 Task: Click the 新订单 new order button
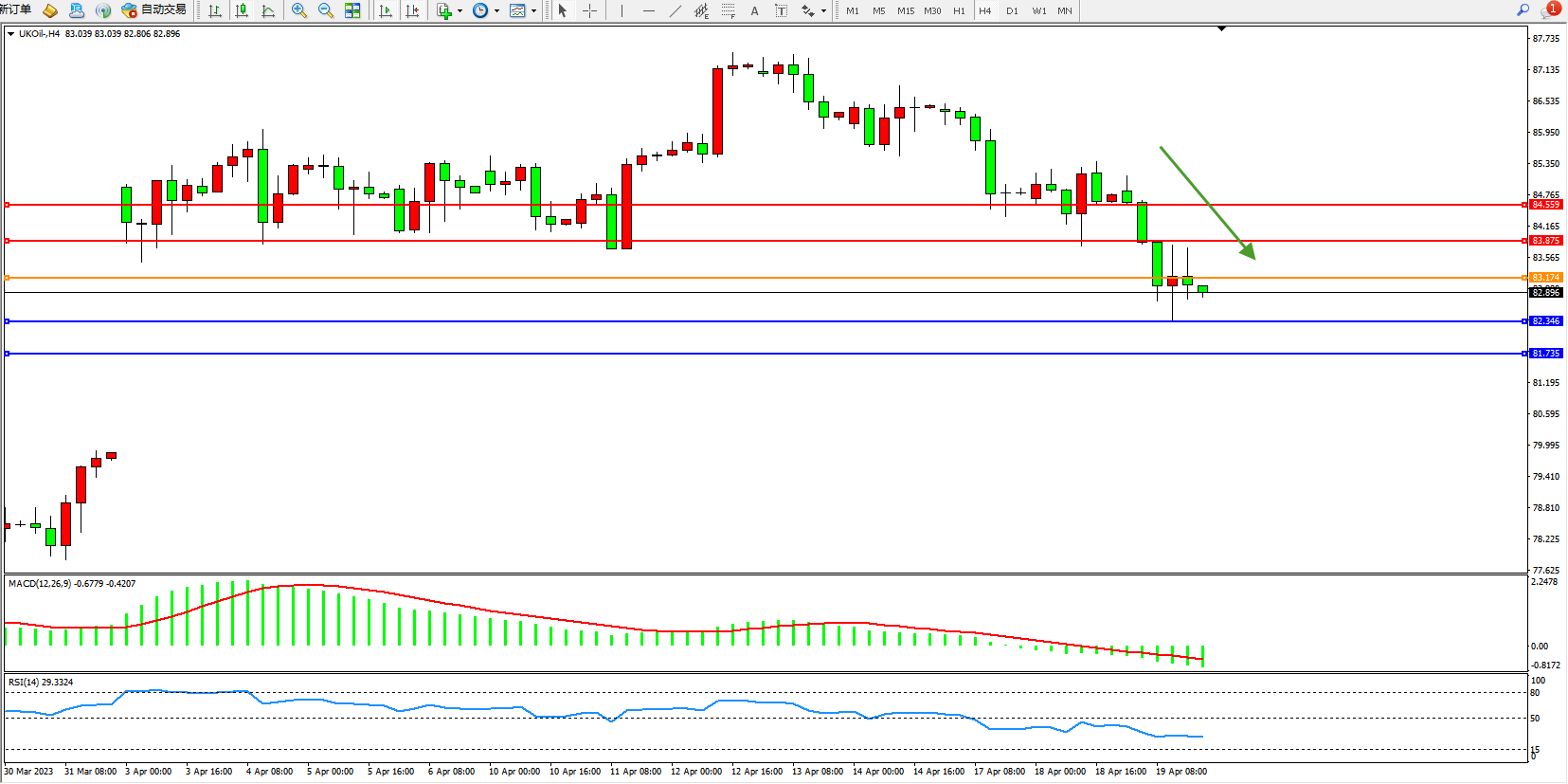tap(16, 9)
